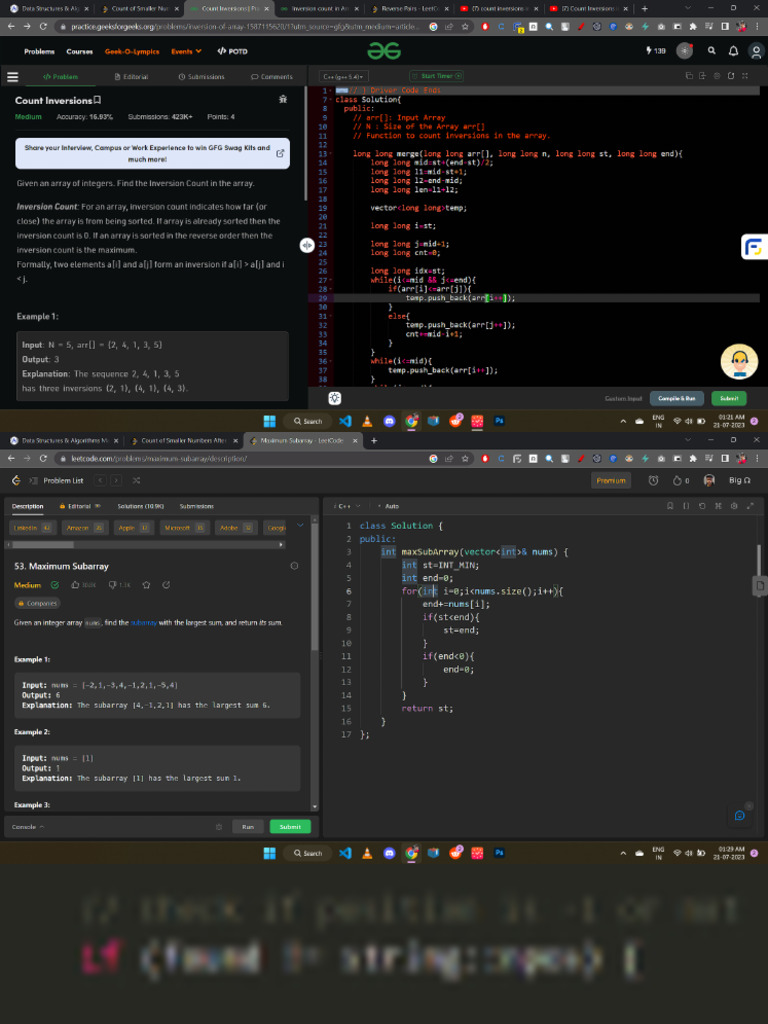Viewport: 768px width, 1024px height.
Task: Go to next problem arrow on LeetCode
Action: (116, 481)
